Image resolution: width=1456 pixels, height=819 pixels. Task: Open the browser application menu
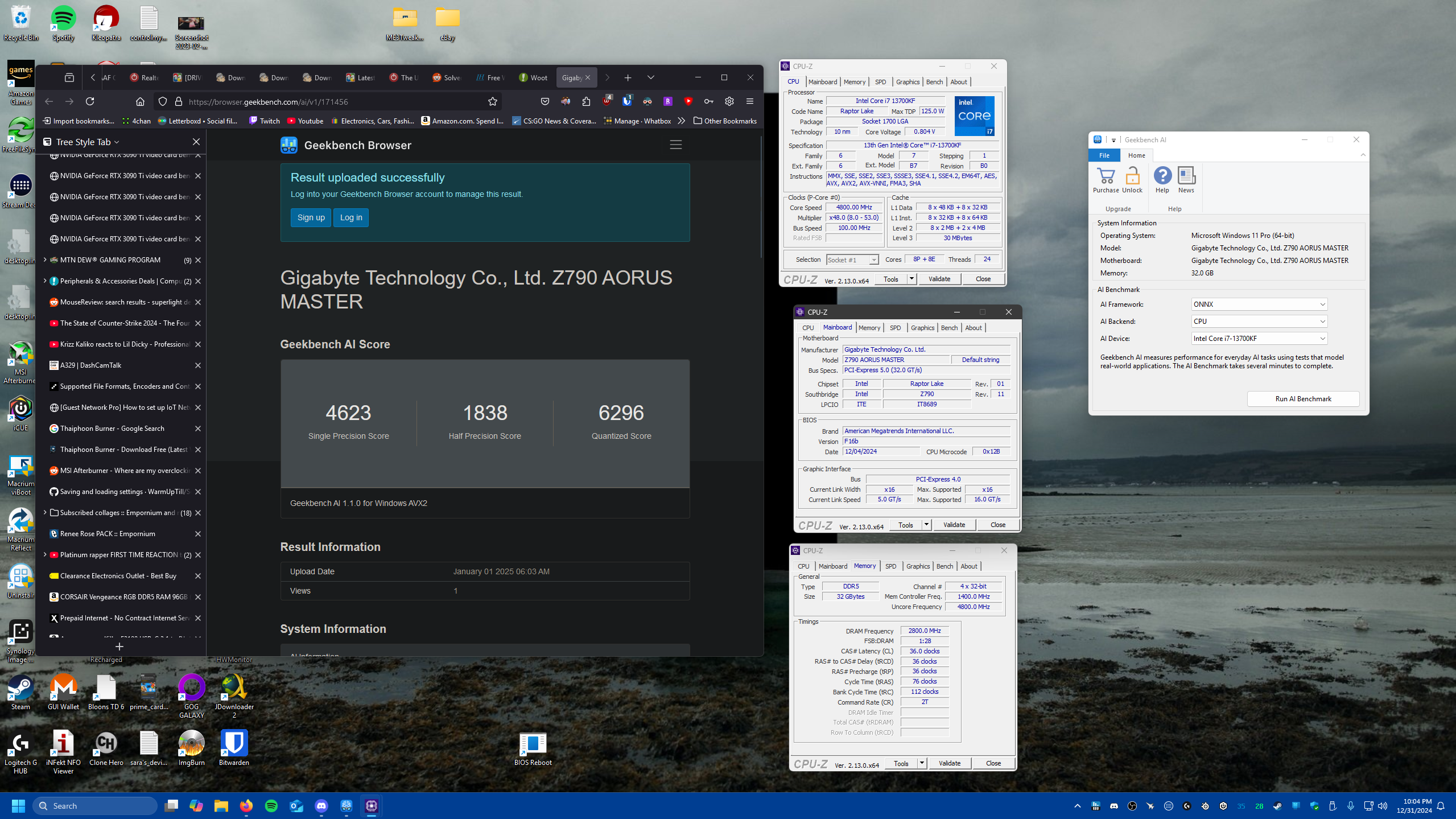(x=750, y=101)
